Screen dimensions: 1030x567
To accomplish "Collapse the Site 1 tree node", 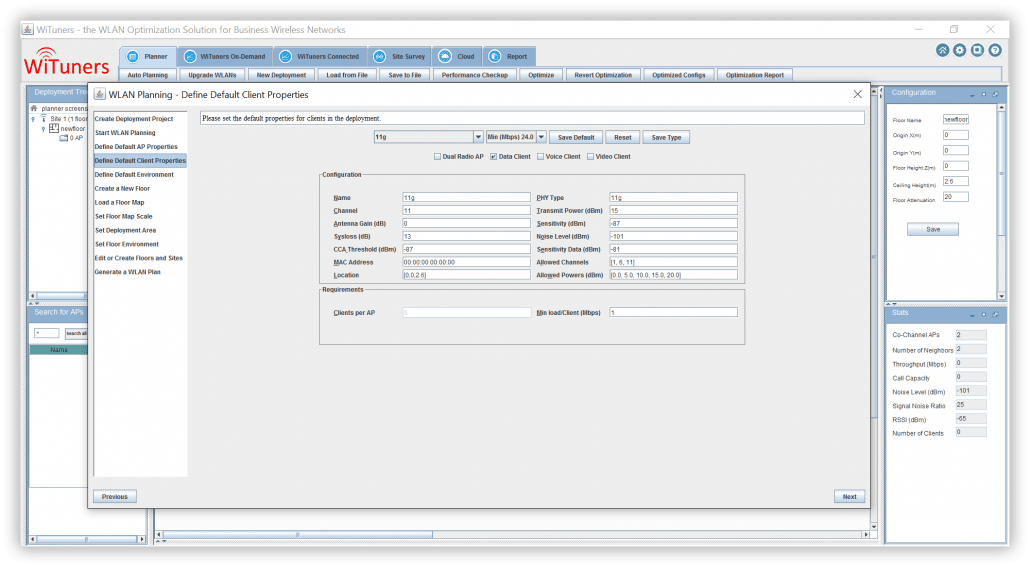I will (x=33, y=120).
